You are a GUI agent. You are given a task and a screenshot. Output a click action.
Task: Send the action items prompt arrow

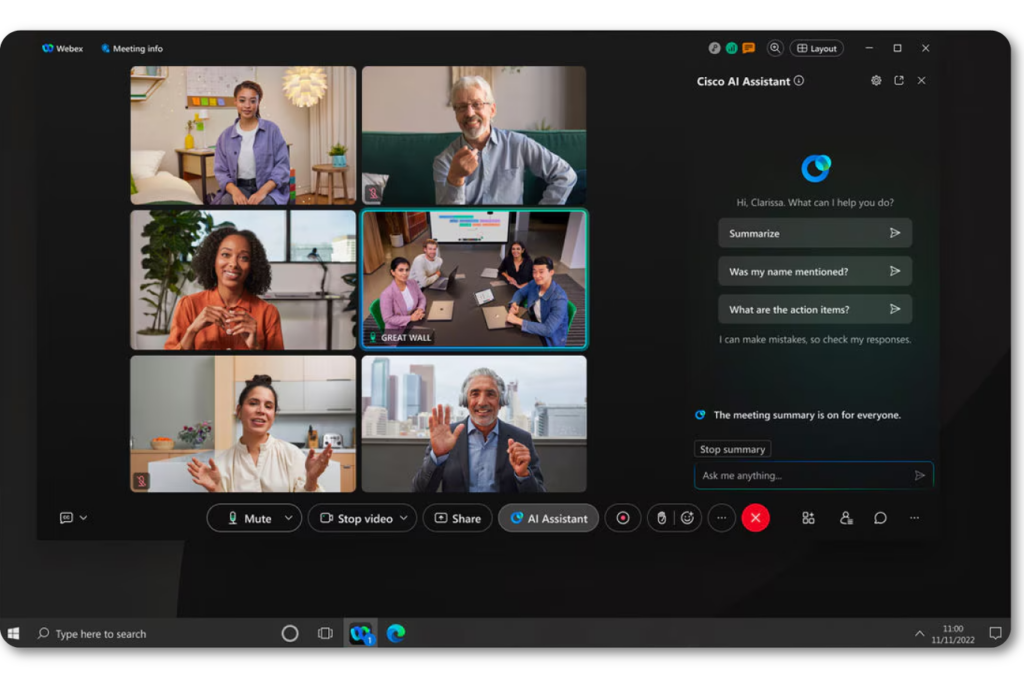[x=895, y=309]
